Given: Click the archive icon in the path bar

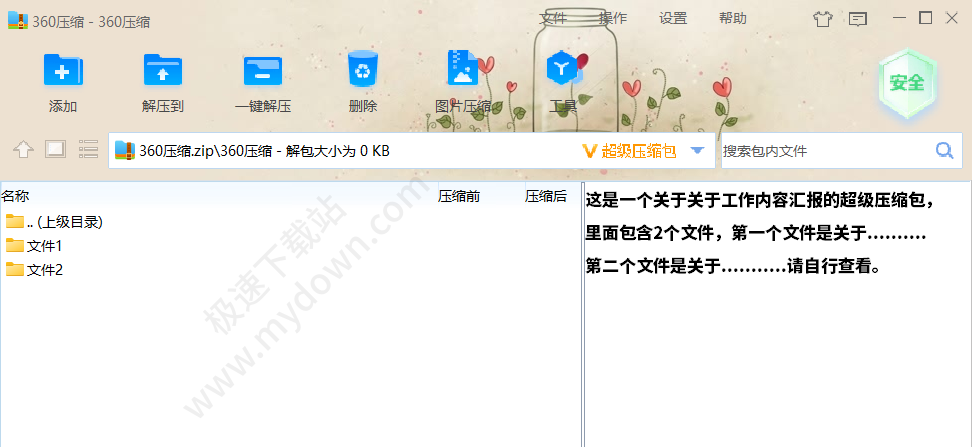Looking at the screenshot, I should point(125,150).
